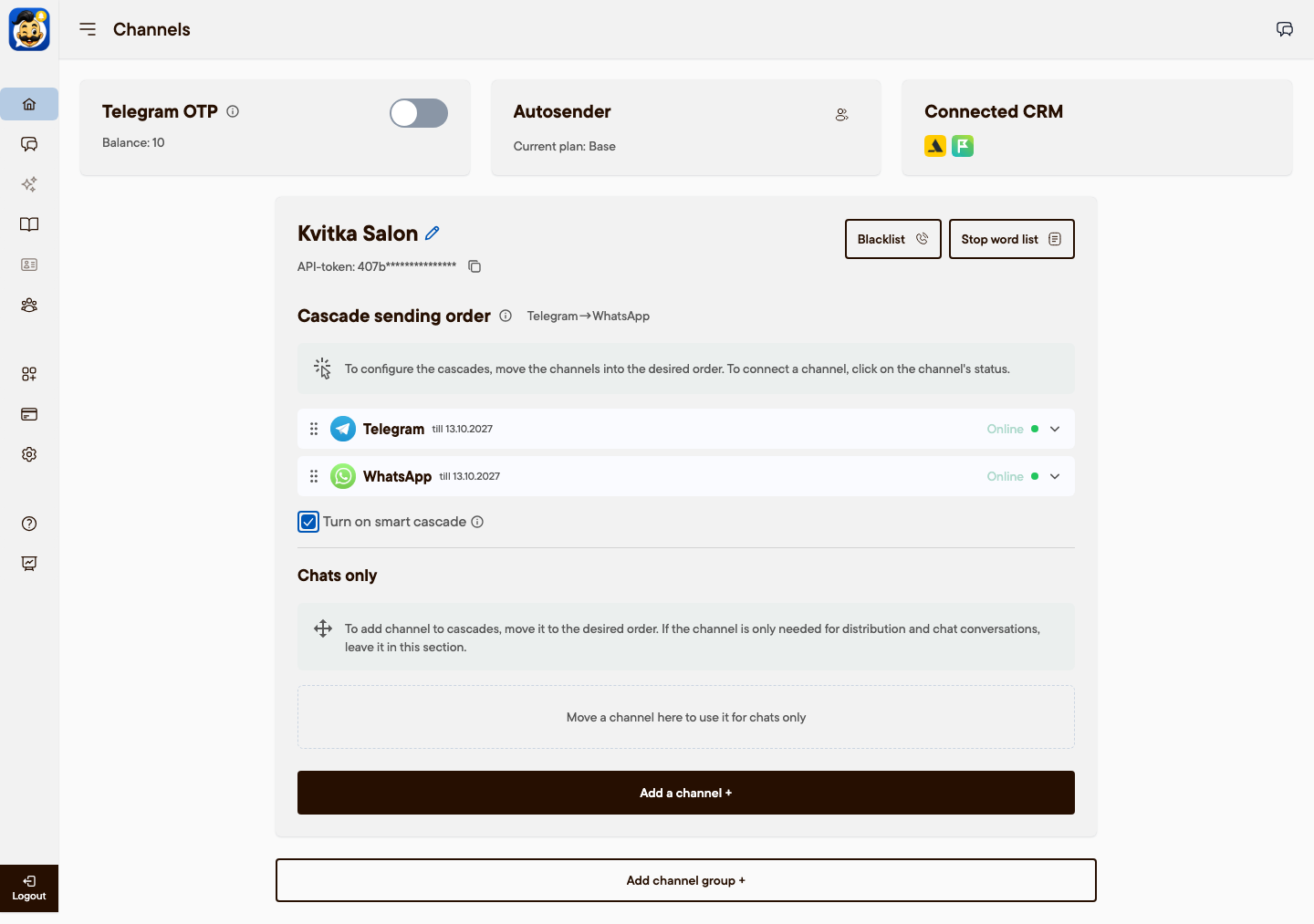Open the apps grid plus icon in sidebar
Image resolution: width=1314 pixels, height=924 pixels.
[x=29, y=374]
